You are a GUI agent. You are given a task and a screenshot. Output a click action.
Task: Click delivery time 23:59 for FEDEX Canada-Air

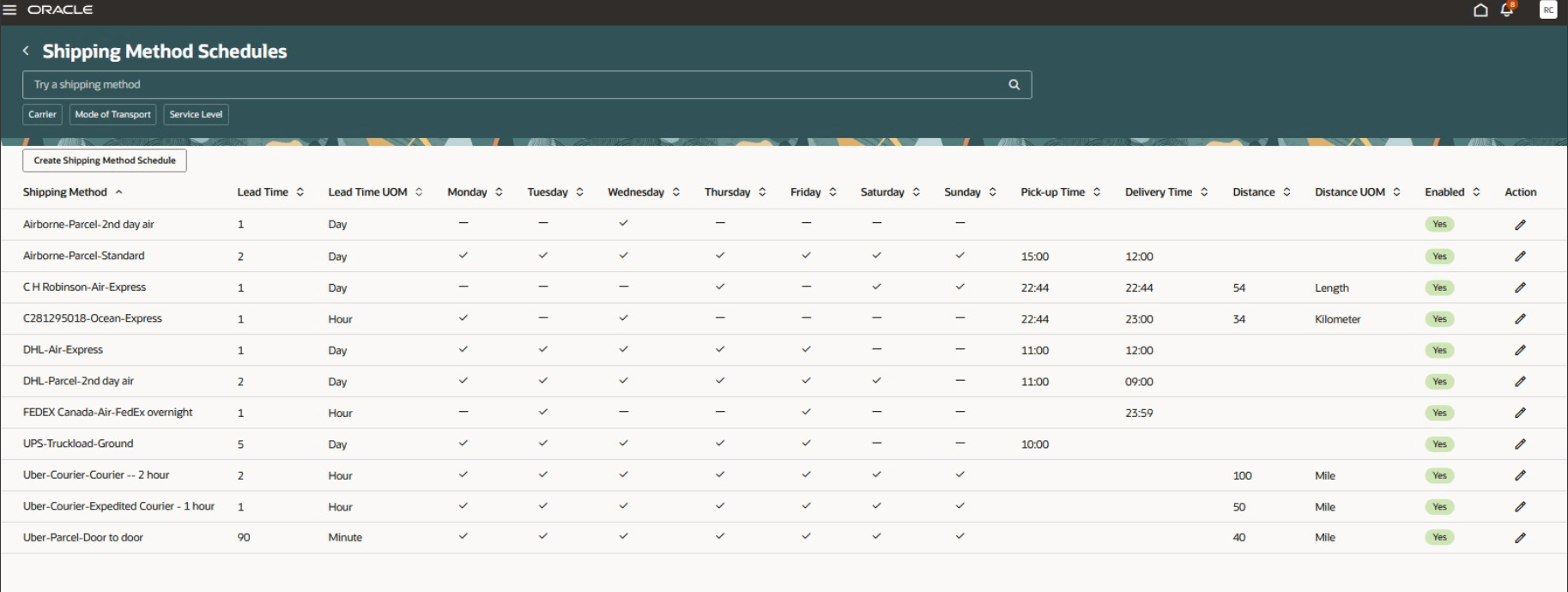pyautogui.click(x=1139, y=414)
